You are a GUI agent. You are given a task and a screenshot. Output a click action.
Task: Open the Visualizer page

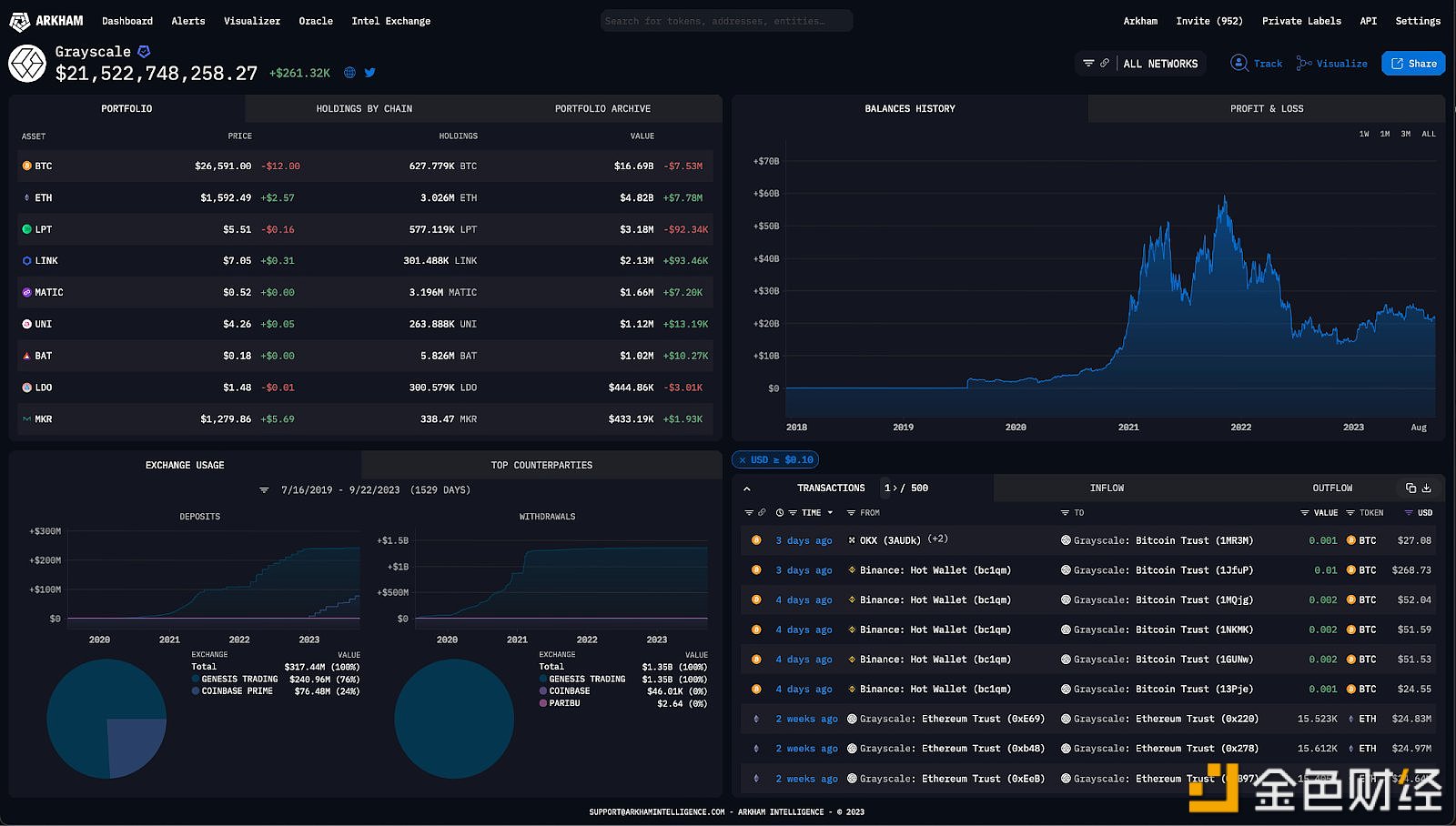[252, 21]
